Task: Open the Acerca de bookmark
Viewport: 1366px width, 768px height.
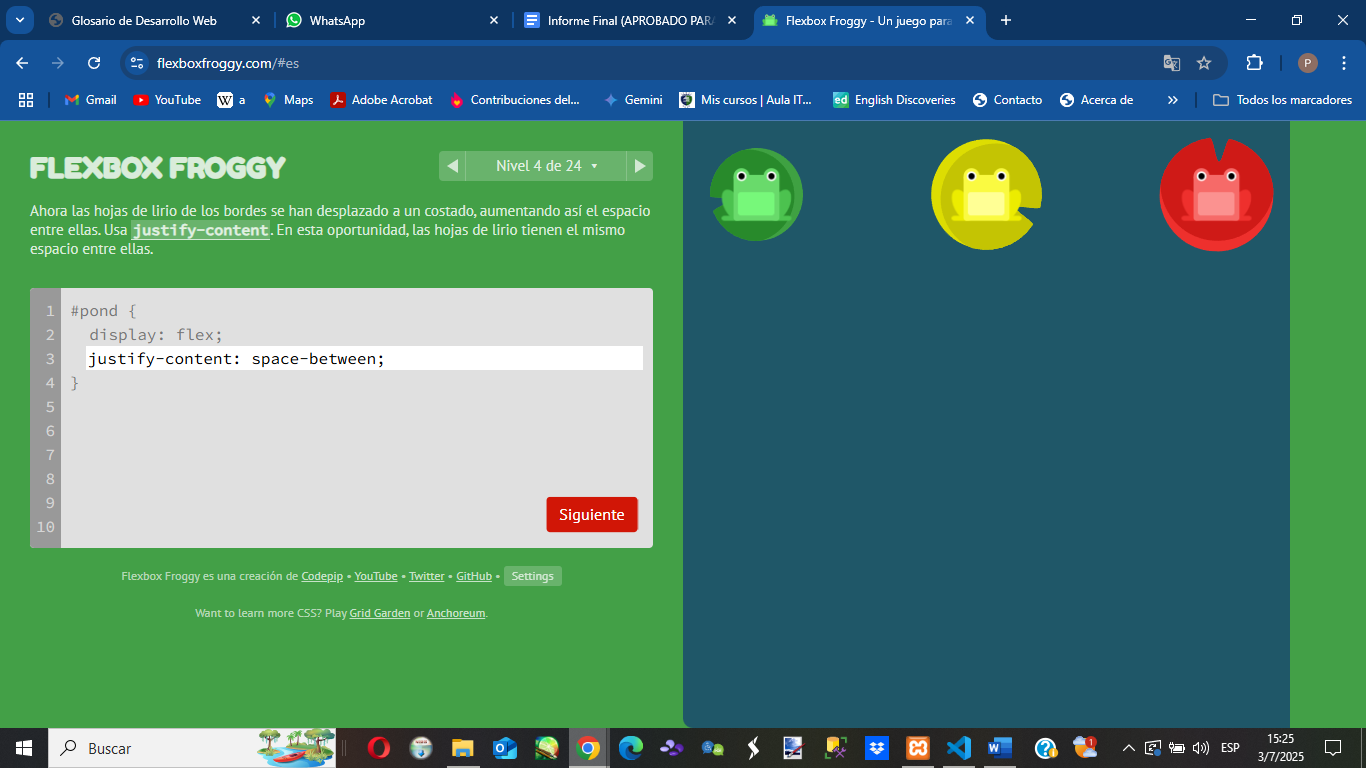Action: coord(1096,100)
